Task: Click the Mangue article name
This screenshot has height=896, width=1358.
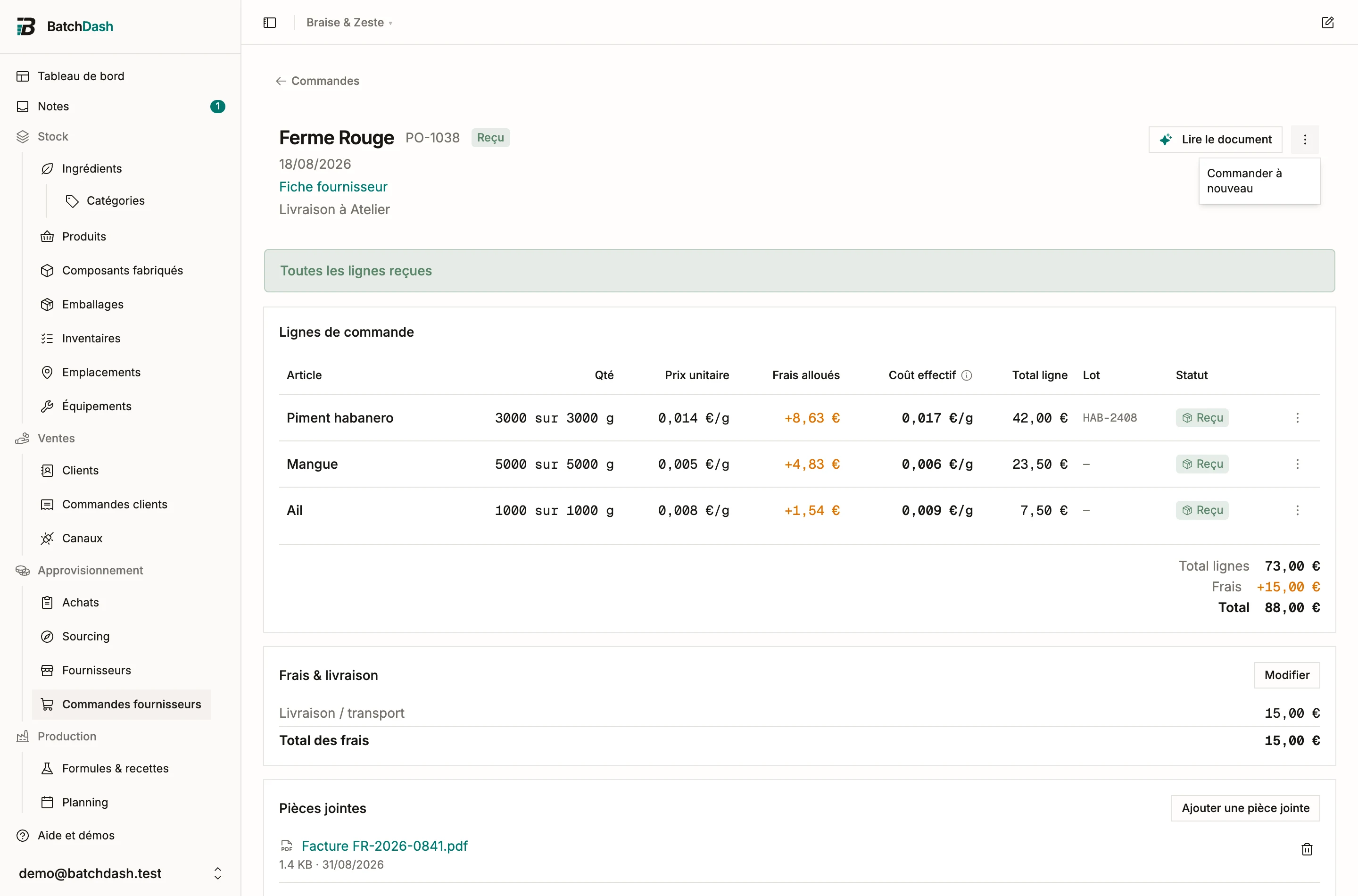Action: [312, 464]
